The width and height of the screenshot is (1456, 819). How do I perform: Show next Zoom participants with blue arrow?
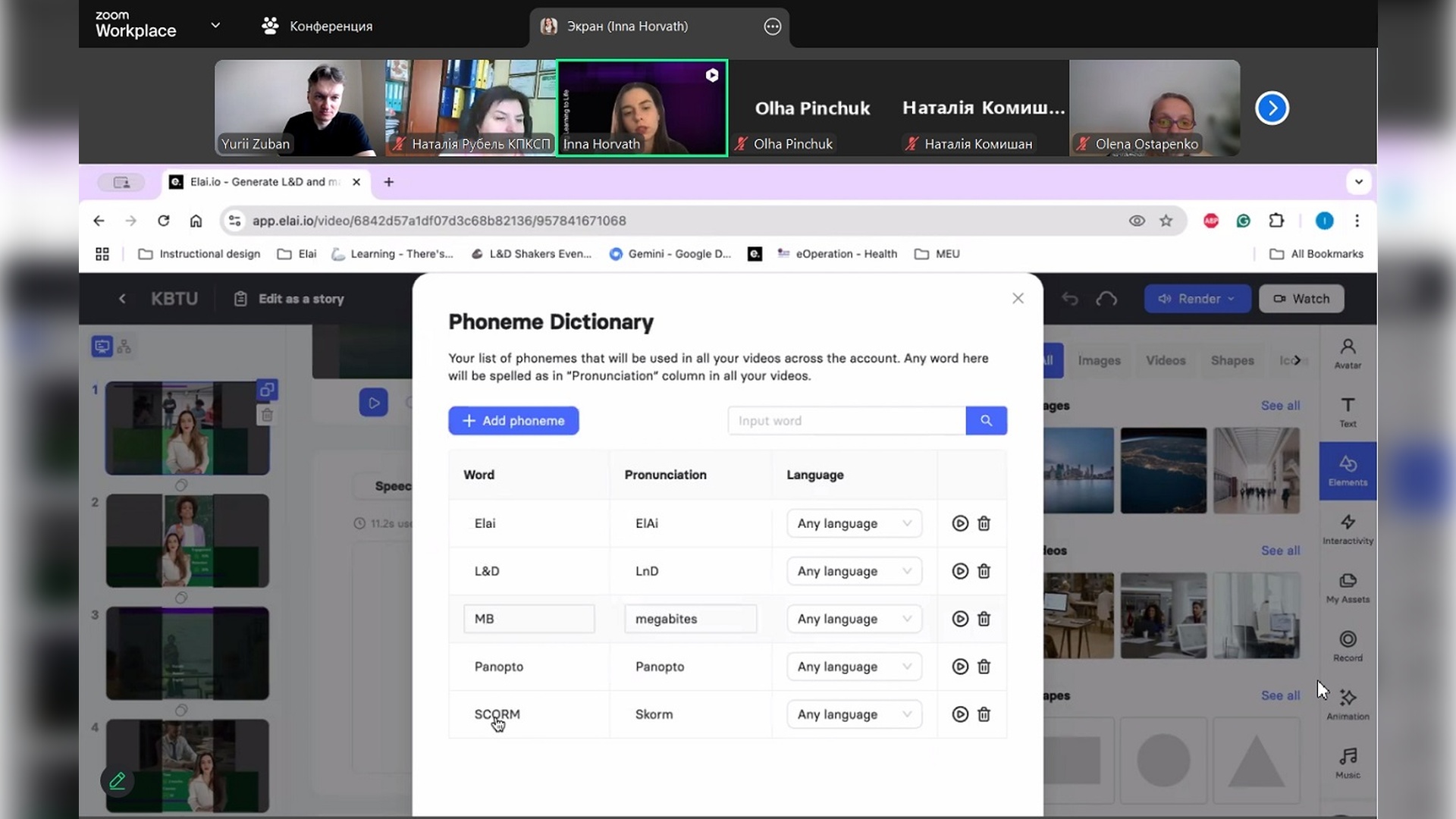pos(1272,108)
